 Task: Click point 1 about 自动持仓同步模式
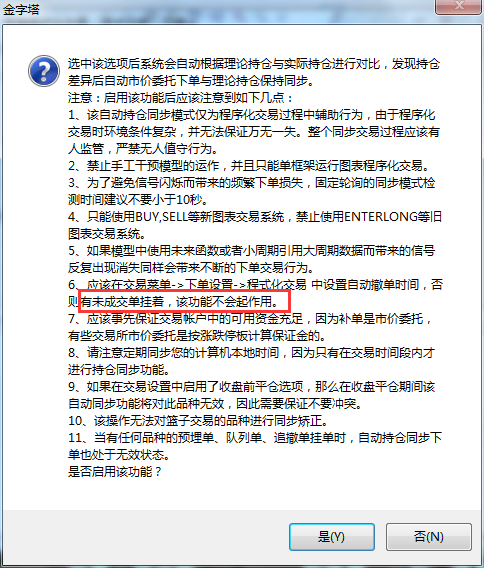pos(254,131)
